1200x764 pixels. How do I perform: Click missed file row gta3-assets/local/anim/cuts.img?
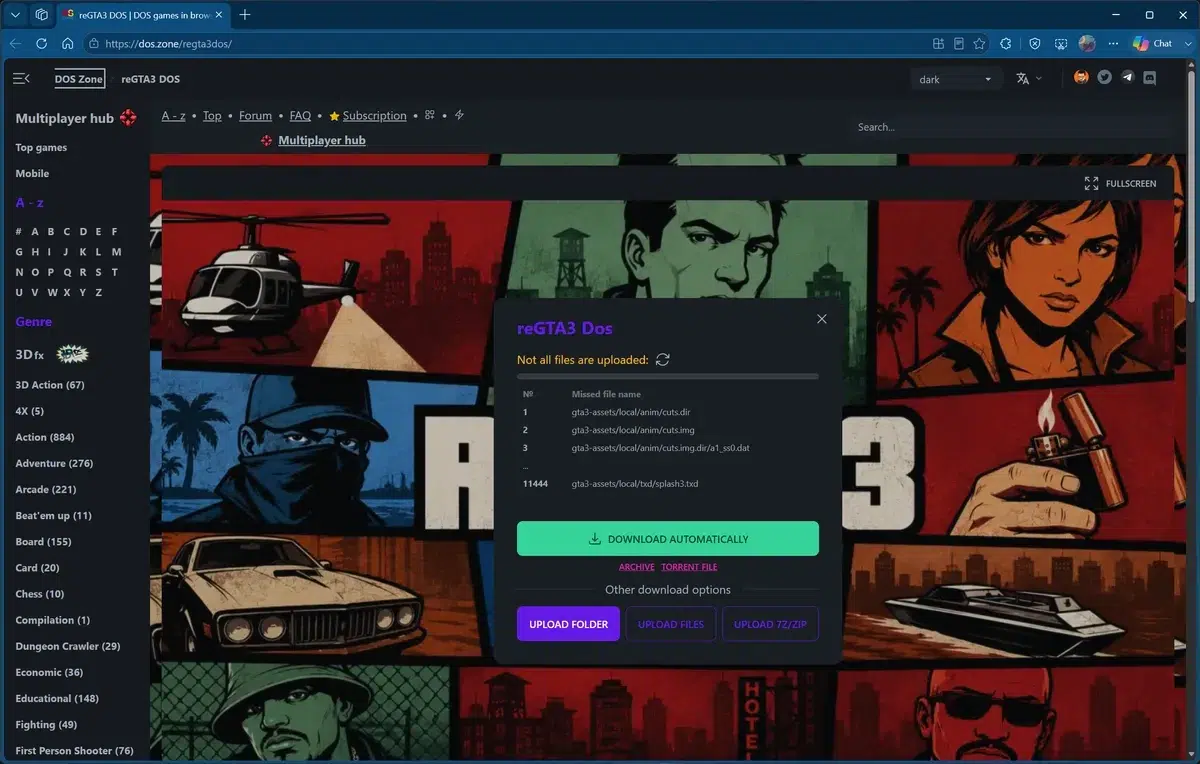tap(668, 430)
